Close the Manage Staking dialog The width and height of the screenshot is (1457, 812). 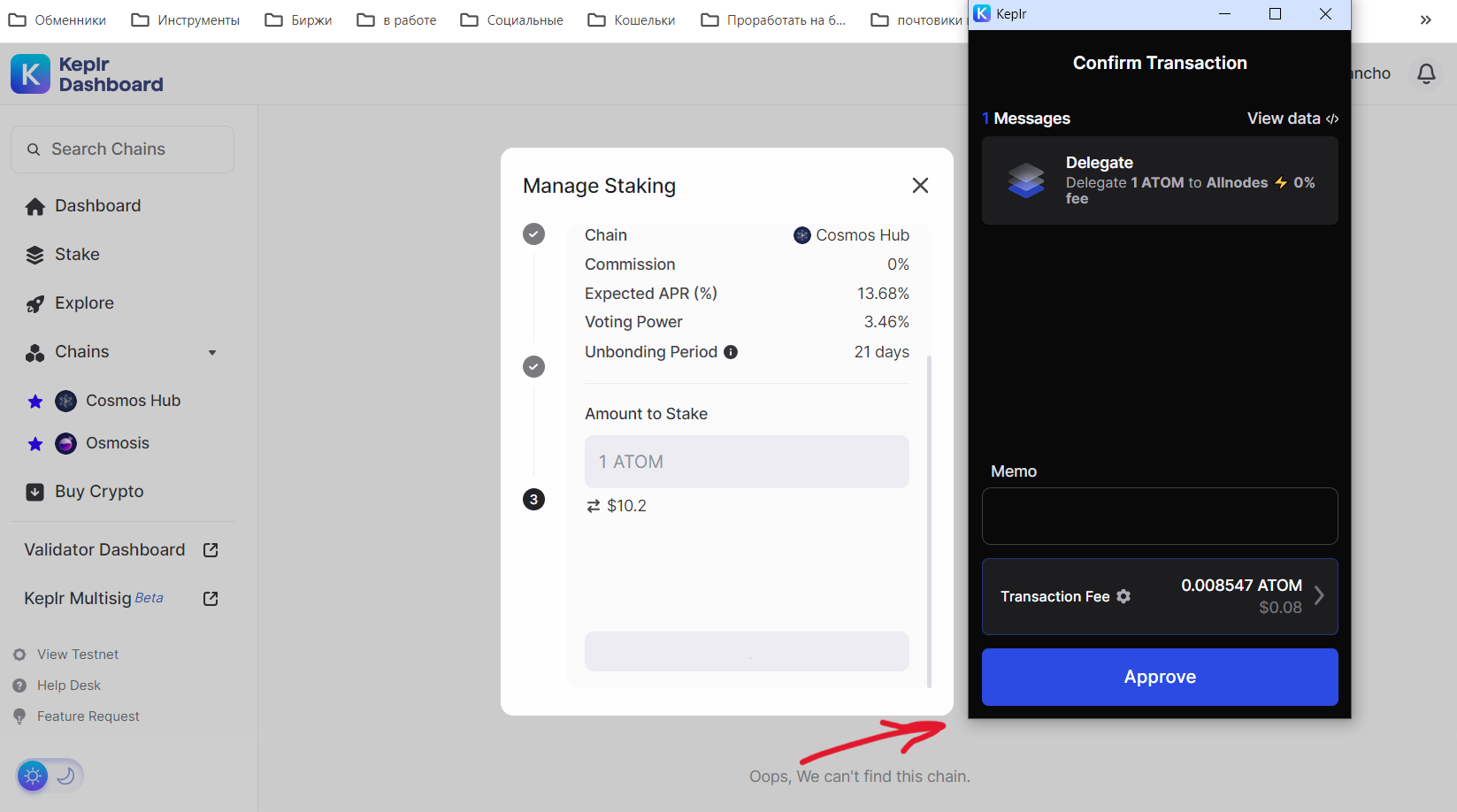[920, 185]
